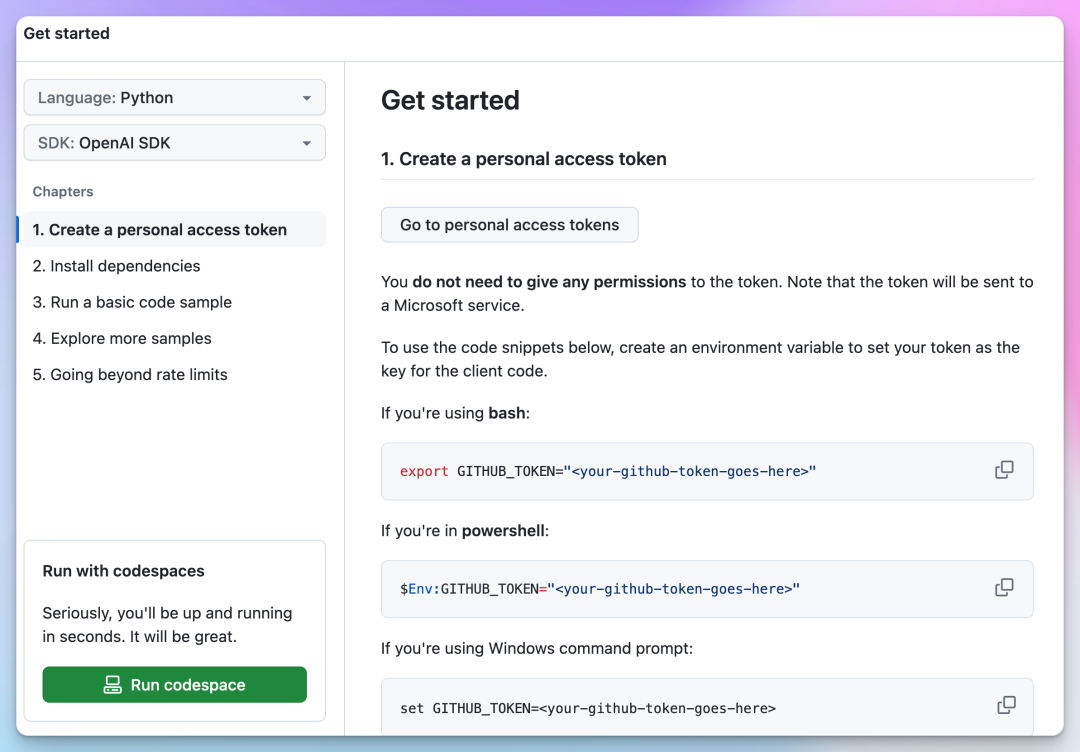Jump to Run a basic code sample

132,302
